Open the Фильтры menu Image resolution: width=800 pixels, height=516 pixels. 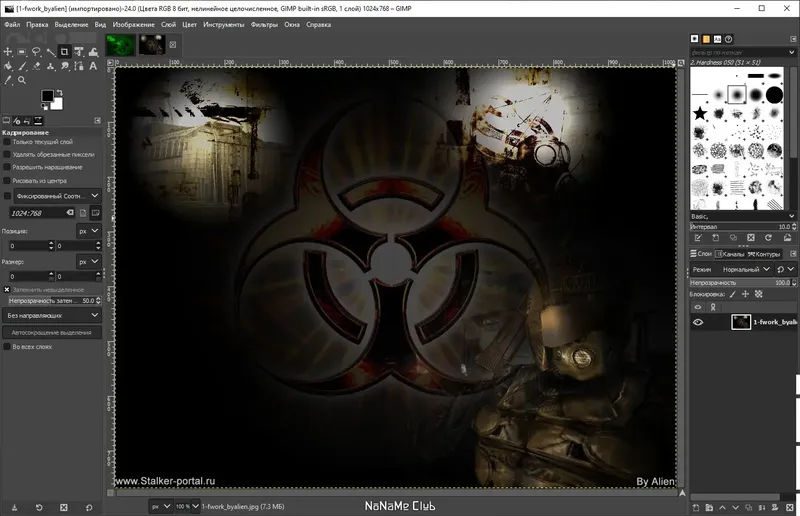pos(264,24)
